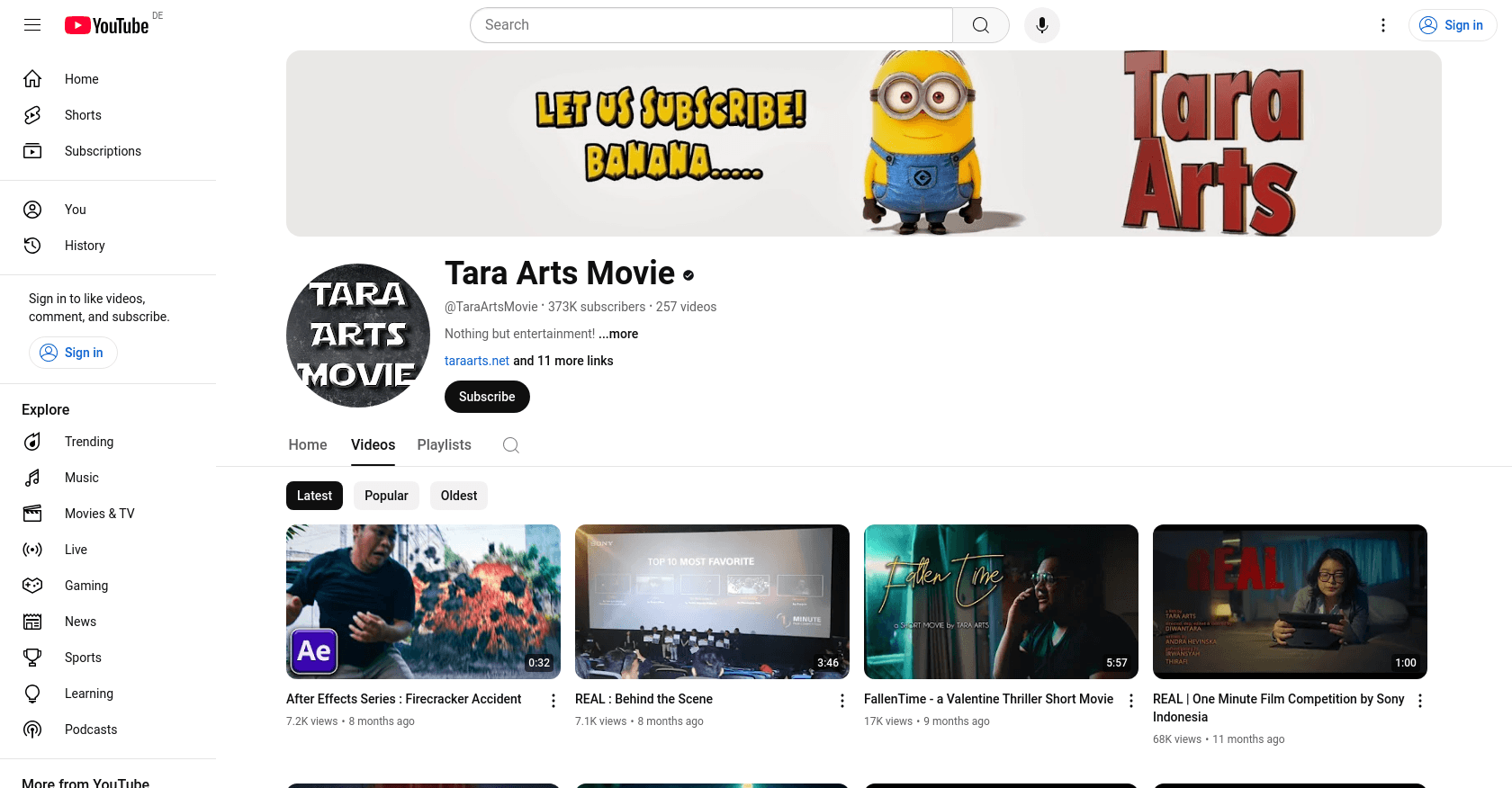Viewport: 1512px width, 788px height.
Task: Open REAL : Behind the Scene thumbnail
Action: pyautogui.click(x=712, y=601)
